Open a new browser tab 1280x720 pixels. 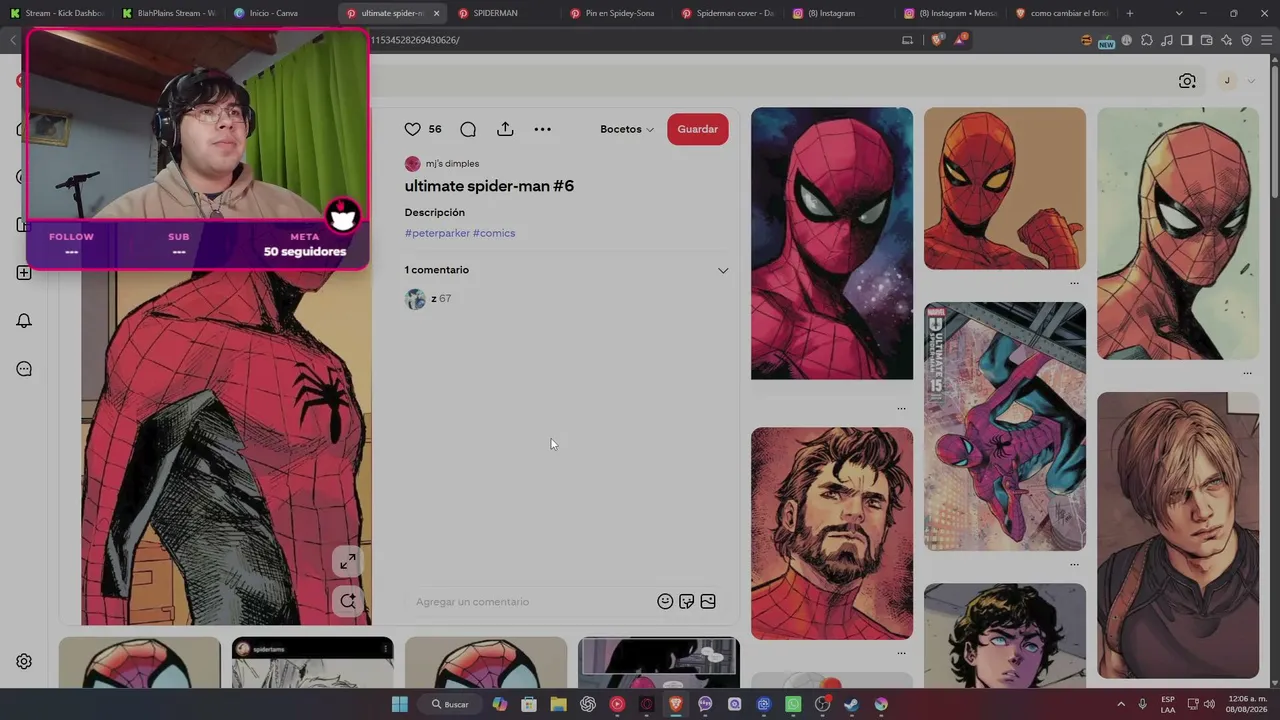[1130, 13]
